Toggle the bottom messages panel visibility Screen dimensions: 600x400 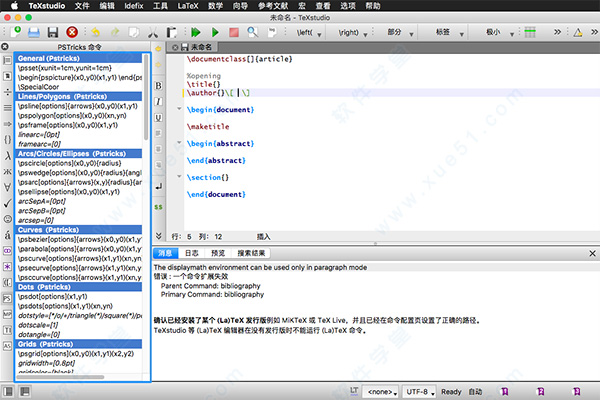(x=25, y=392)
